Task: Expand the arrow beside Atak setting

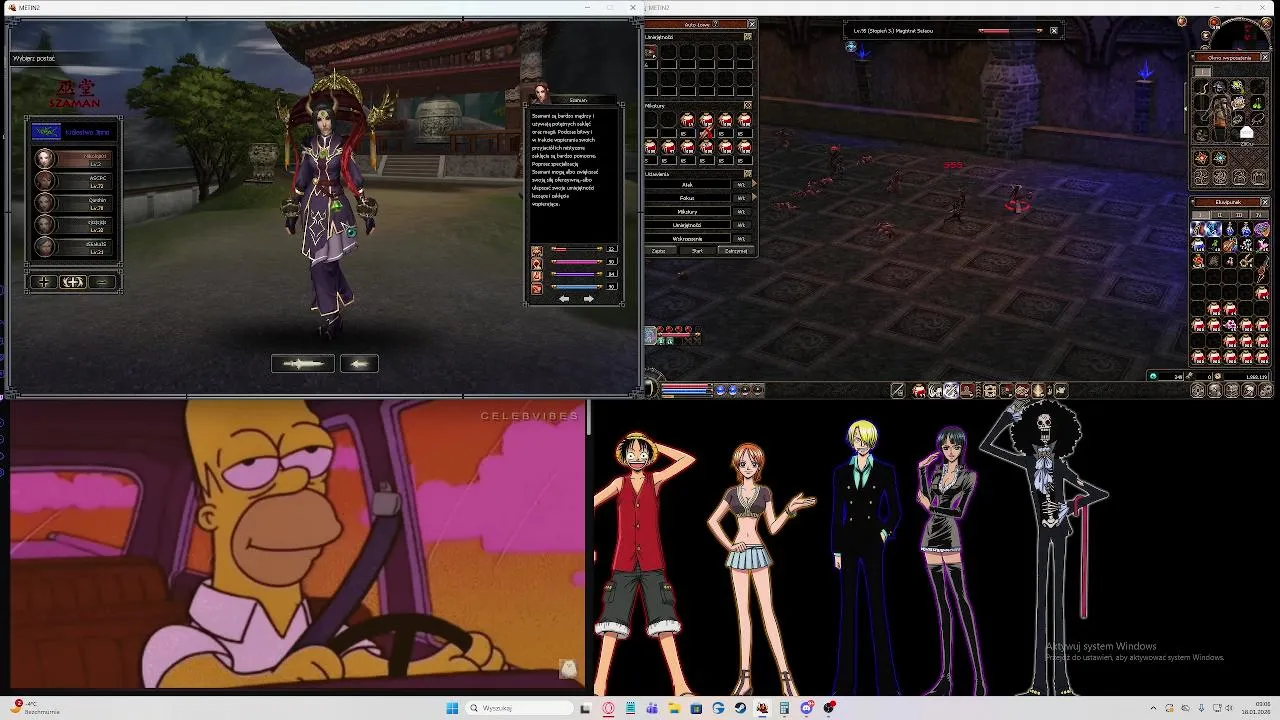Action: [x=754, y=184]
